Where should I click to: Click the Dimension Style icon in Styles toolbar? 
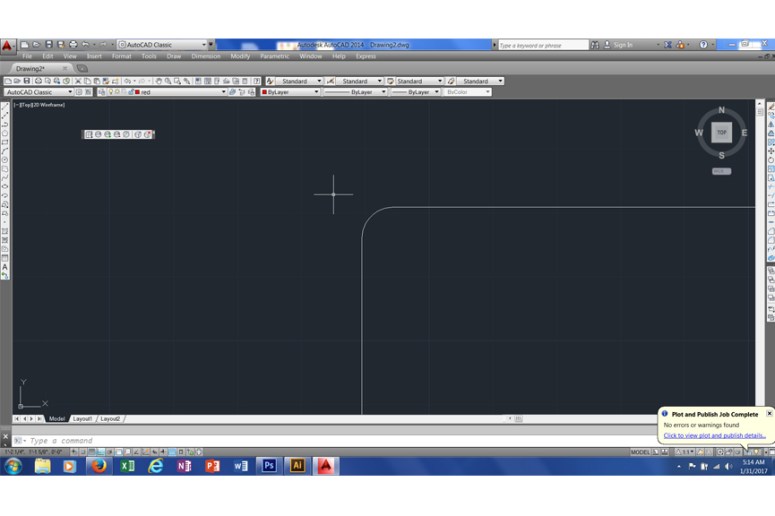click(330, 81)
